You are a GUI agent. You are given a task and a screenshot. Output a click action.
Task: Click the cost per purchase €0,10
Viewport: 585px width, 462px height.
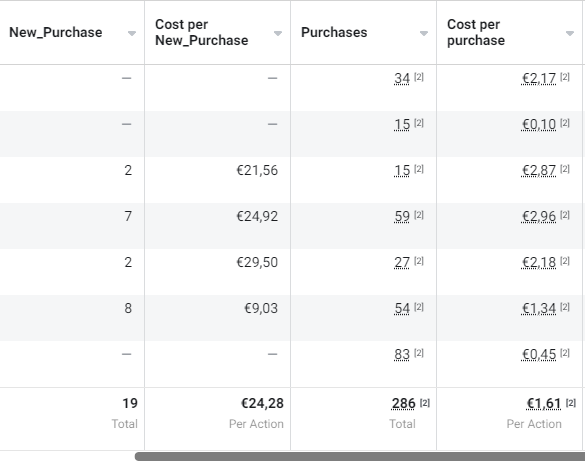click(539, 125)
